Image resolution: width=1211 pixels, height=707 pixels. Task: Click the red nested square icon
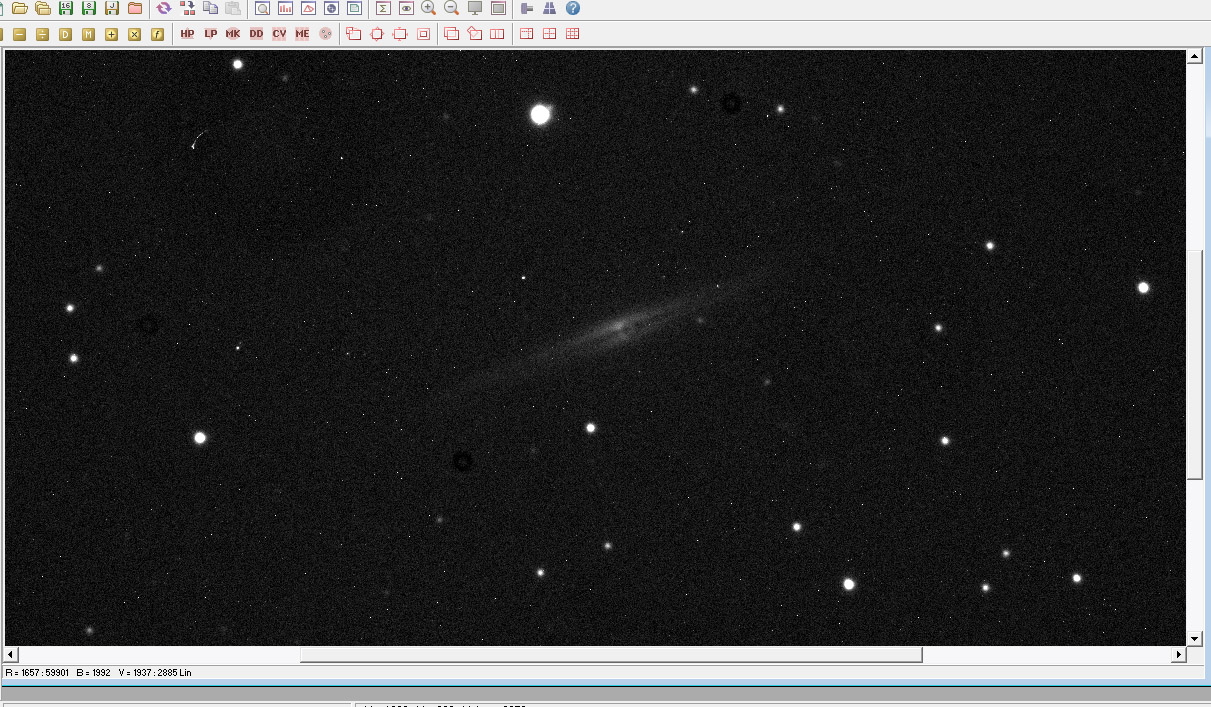pos(423,34)
